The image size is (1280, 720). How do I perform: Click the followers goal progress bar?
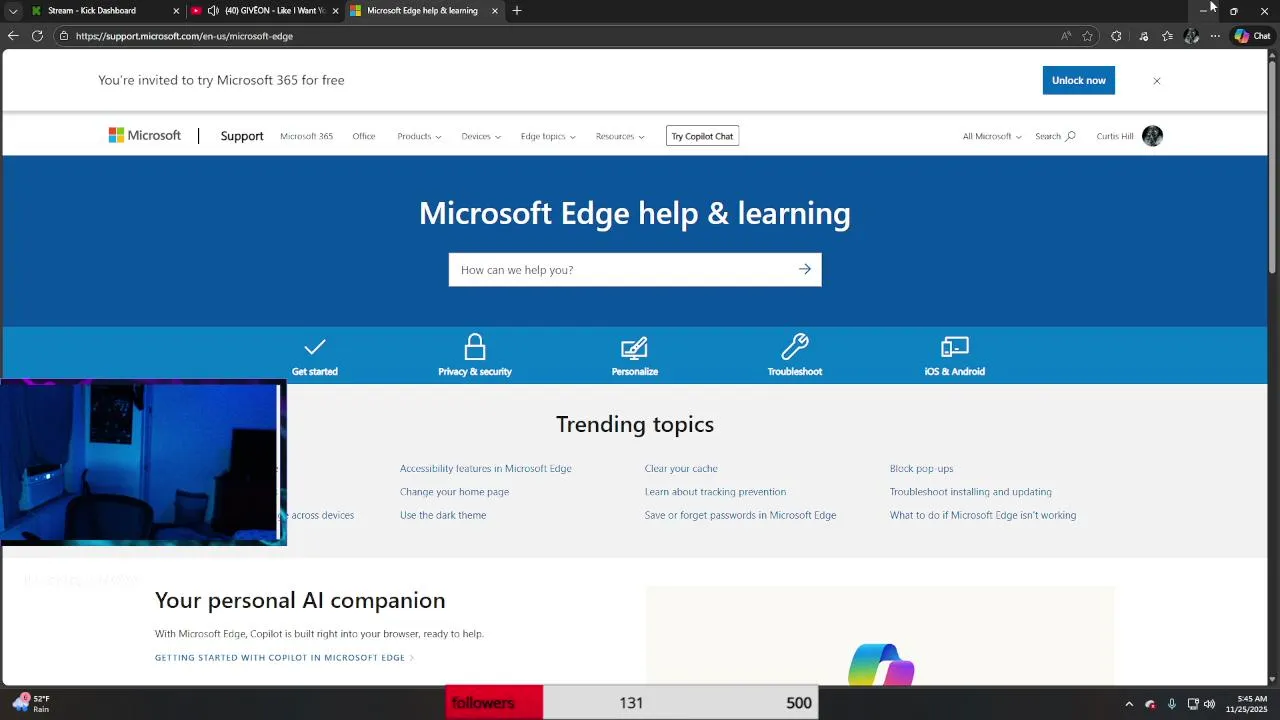coord(632,703)
